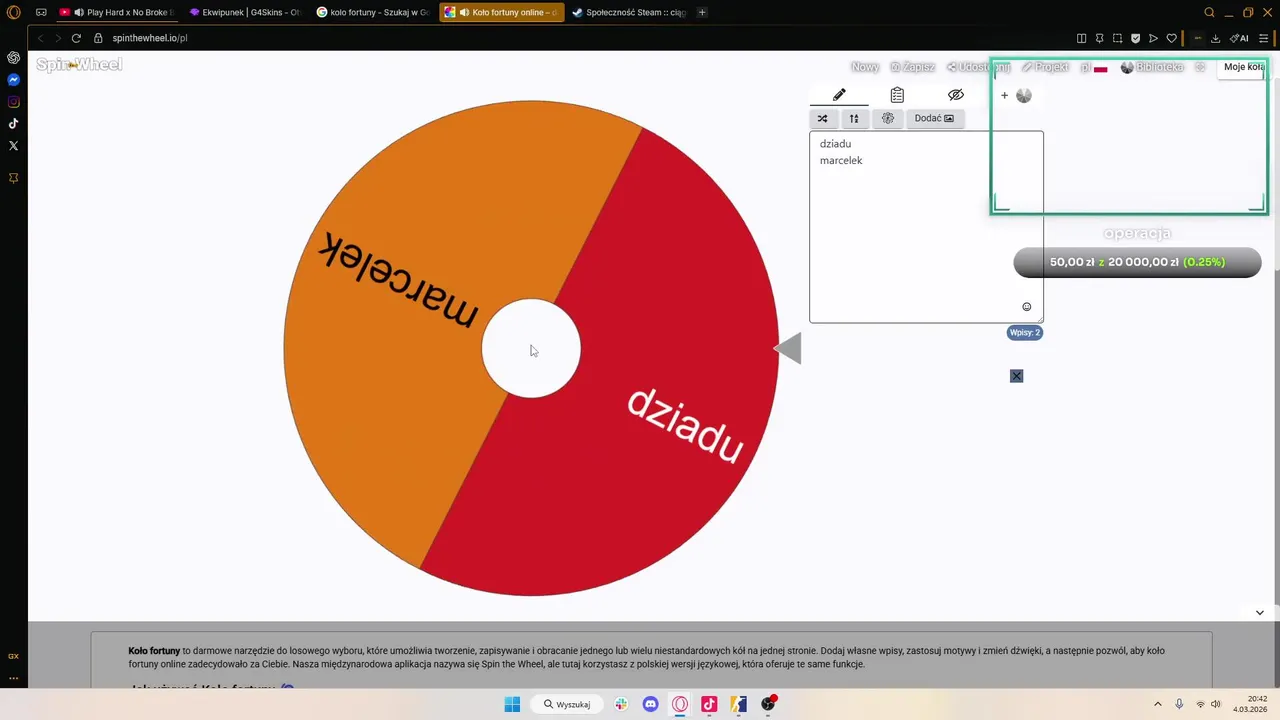Open the ad blocker shield icon
The image size is (1280, 720).
(x=1135, y=38)
